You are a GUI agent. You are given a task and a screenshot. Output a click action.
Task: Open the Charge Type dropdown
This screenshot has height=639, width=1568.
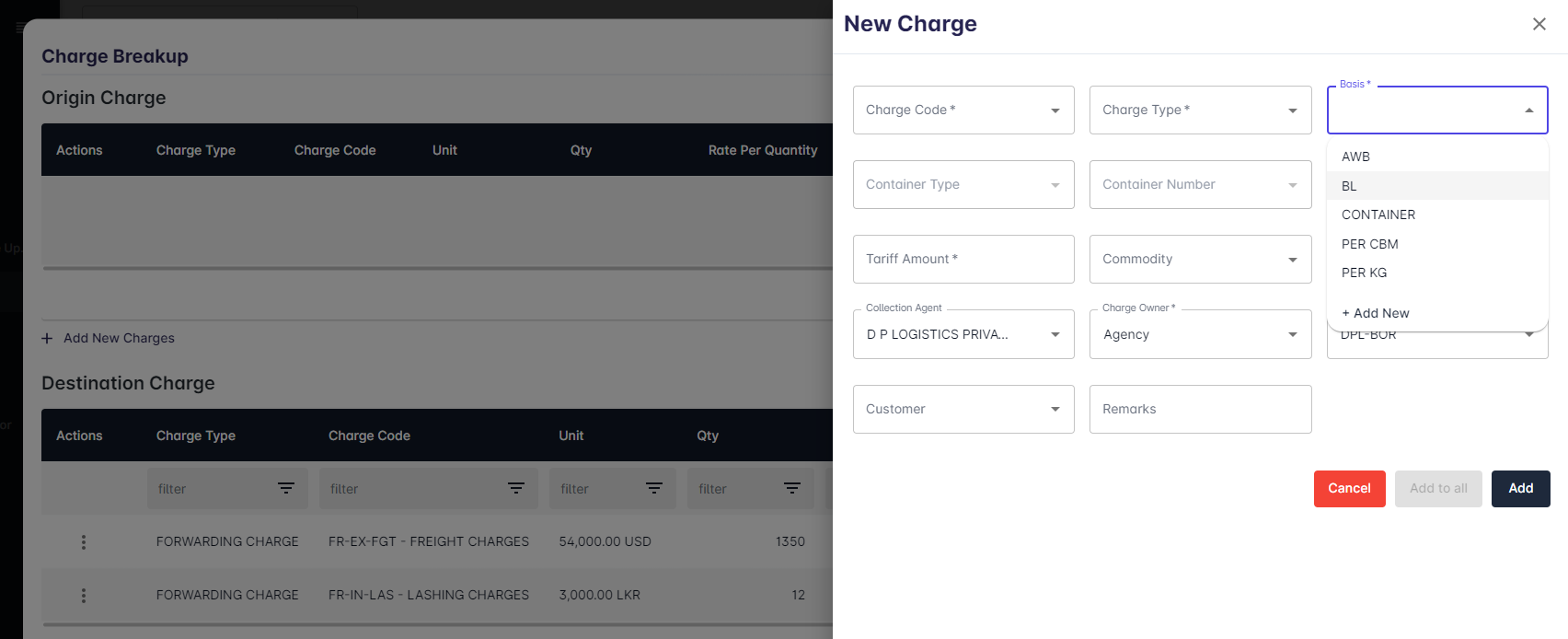click(1292, 110)
